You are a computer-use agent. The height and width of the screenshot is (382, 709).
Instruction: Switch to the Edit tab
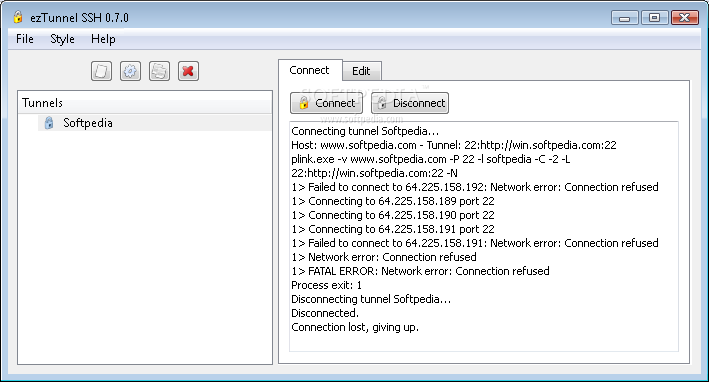tap(361, 71)
